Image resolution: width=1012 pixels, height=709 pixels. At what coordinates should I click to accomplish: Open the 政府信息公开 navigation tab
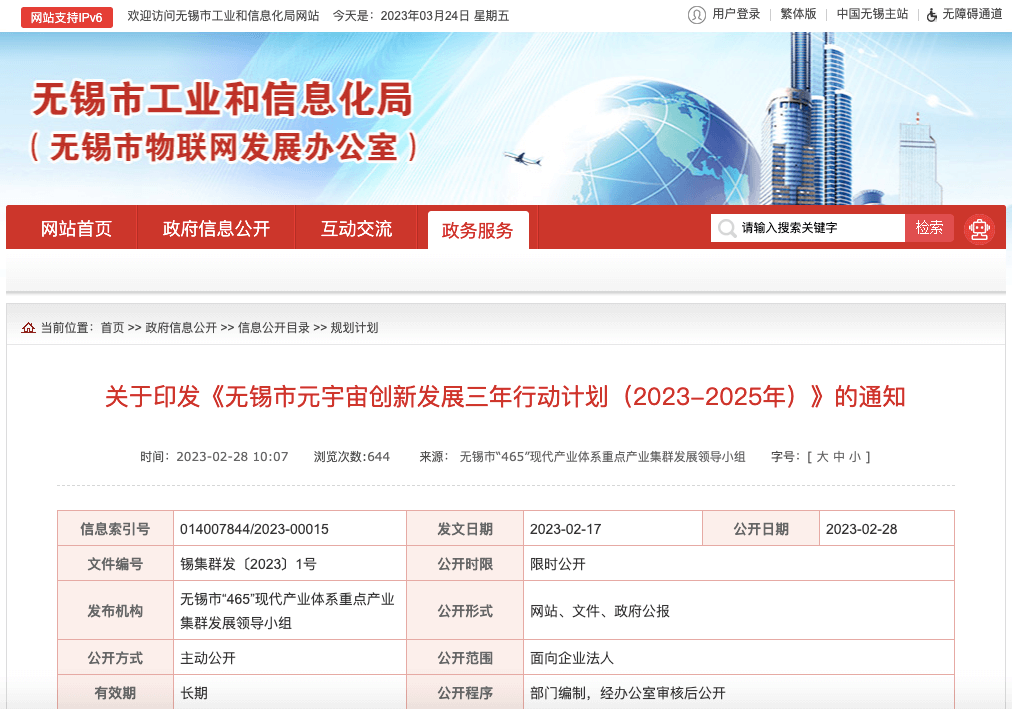point(216,229)
